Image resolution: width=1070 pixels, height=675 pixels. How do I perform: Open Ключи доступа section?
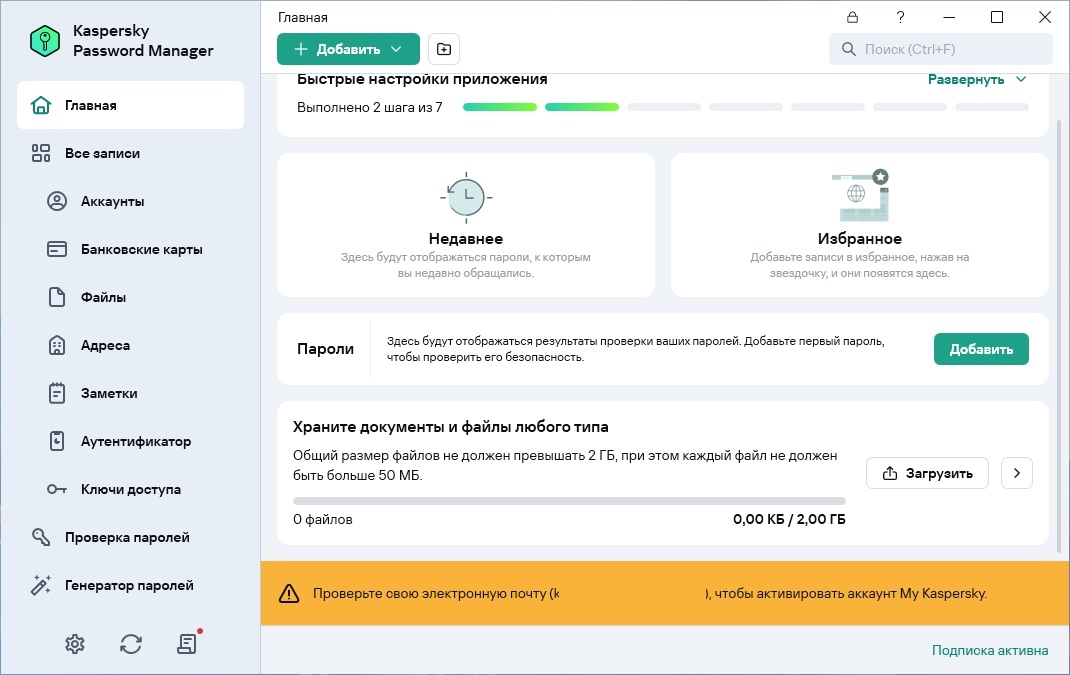click(x=131, y=489)
